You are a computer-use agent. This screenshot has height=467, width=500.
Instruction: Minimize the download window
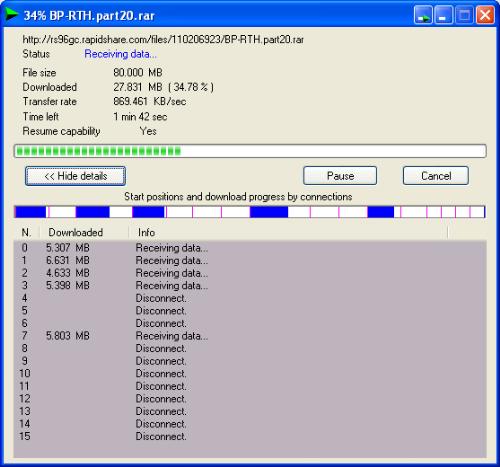pyautogui.click(x=443, y=15)
